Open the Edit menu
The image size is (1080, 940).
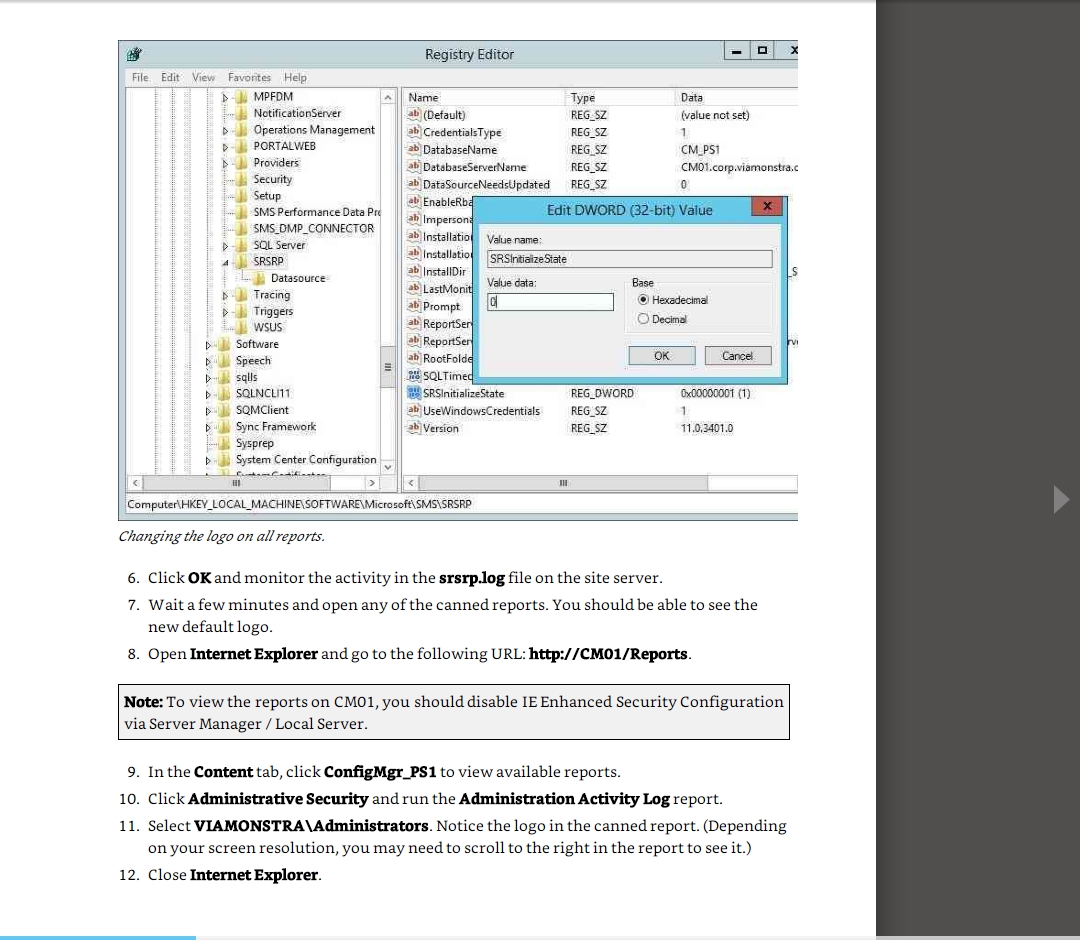pos(170,77)
